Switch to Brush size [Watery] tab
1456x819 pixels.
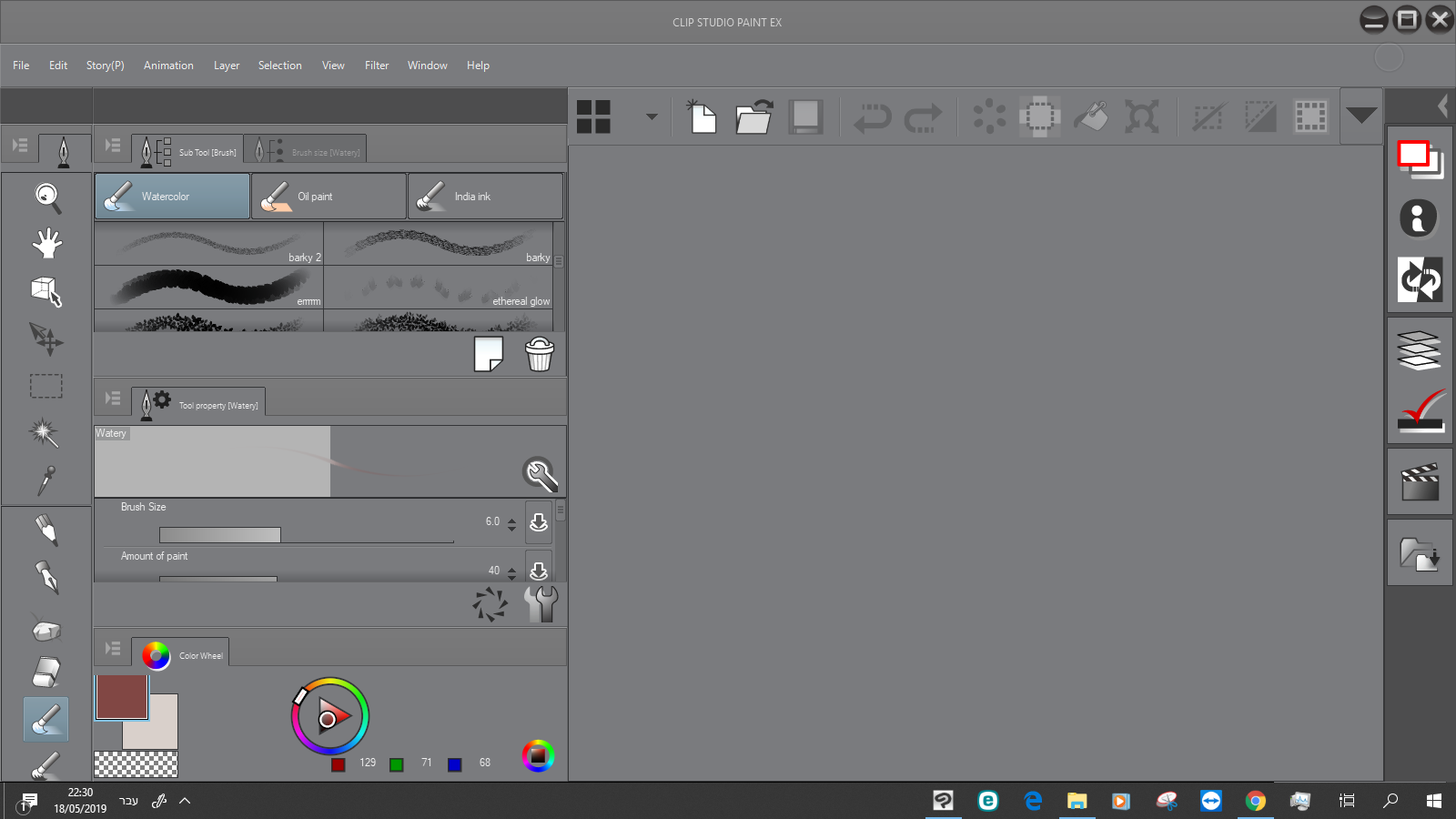click(306, 150)
